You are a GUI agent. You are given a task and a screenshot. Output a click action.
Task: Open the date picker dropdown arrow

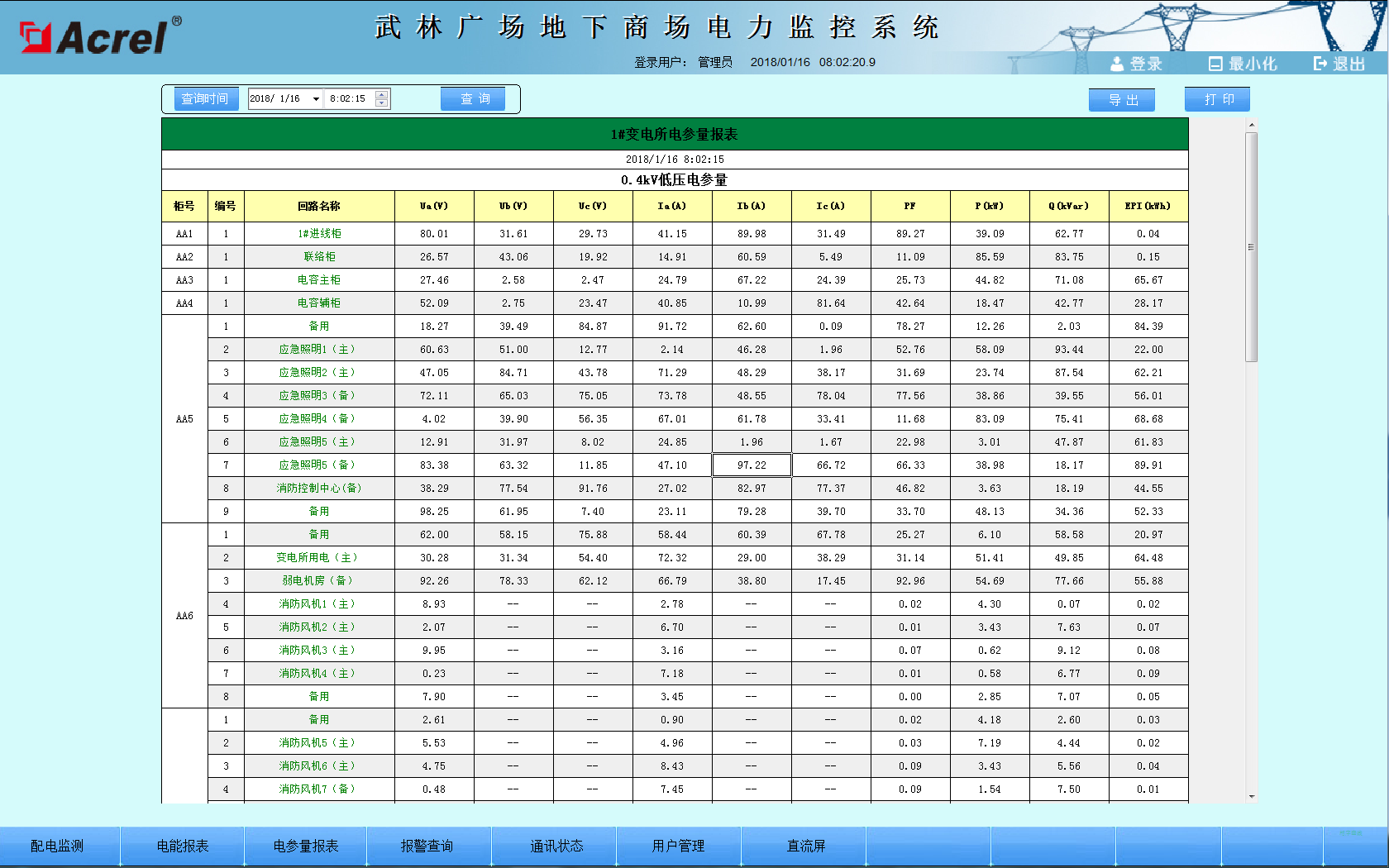(316, 99)
